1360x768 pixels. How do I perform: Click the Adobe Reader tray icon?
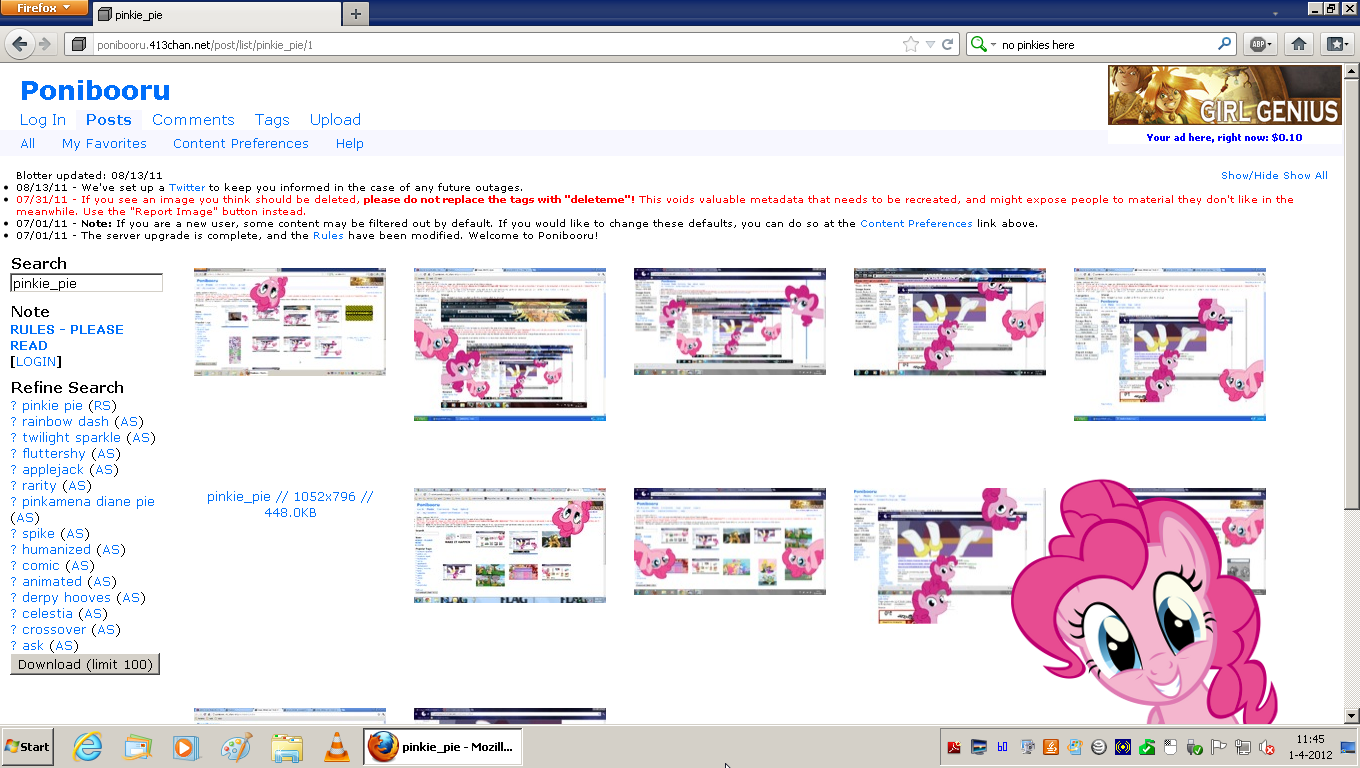[955, 747]
